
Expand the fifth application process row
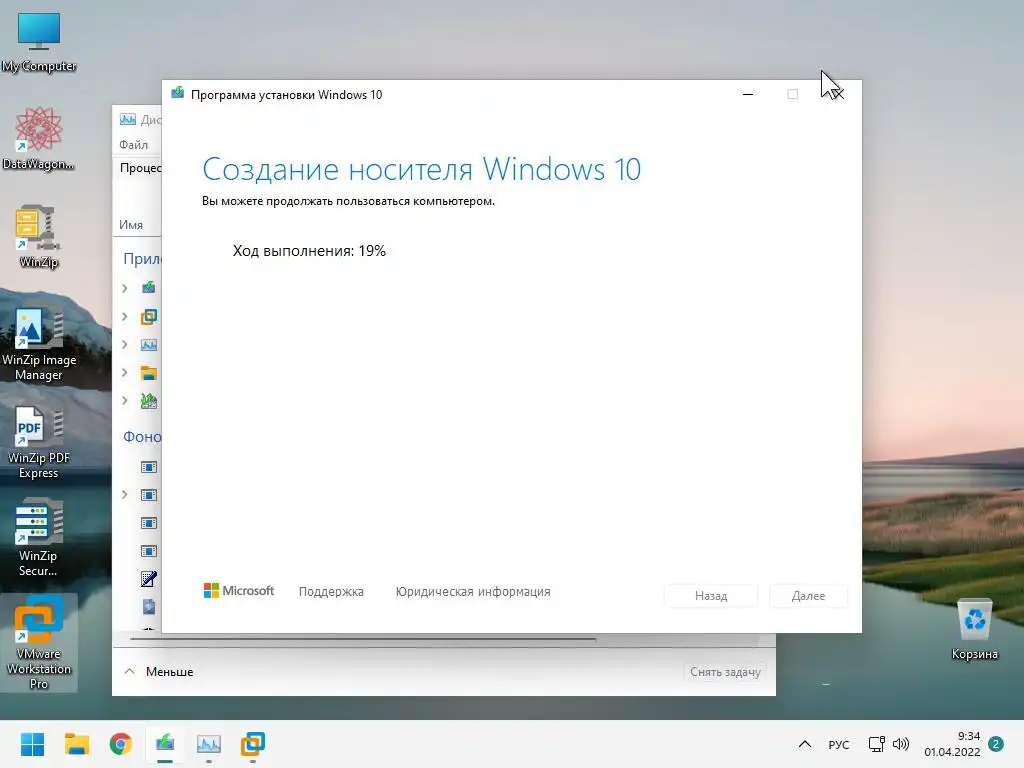point(125,400)
